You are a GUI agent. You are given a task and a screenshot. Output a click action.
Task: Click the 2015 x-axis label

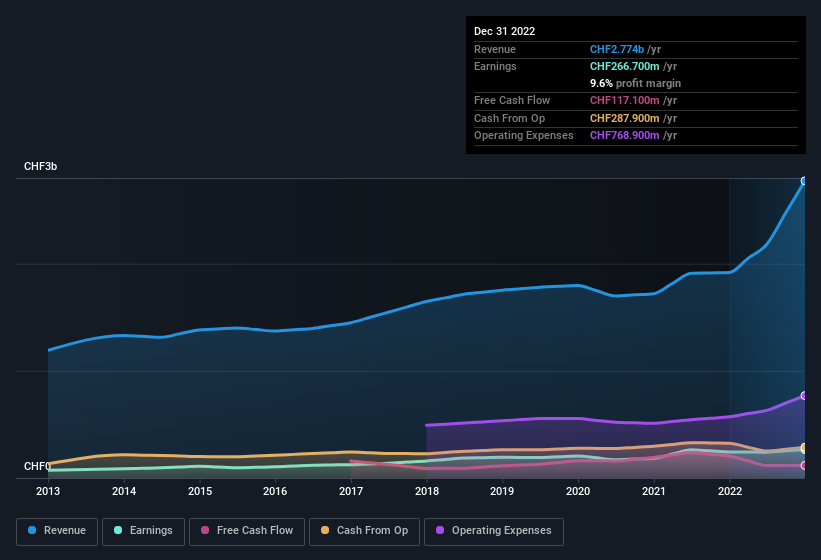pyautogui.click(x=200, y=491)
